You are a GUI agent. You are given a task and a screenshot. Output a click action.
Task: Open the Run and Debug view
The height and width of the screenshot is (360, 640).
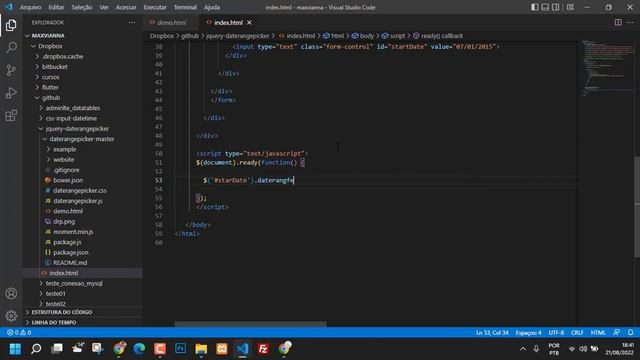[x=11, y=93]
